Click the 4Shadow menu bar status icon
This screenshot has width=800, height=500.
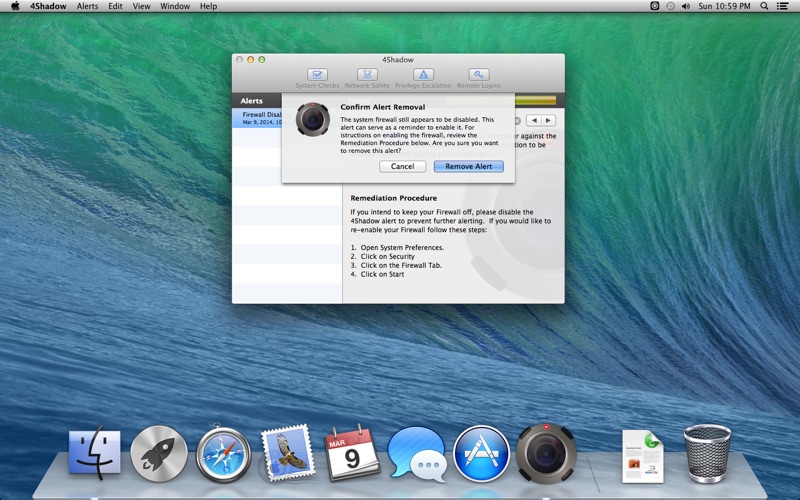click(x=655, y=6)
